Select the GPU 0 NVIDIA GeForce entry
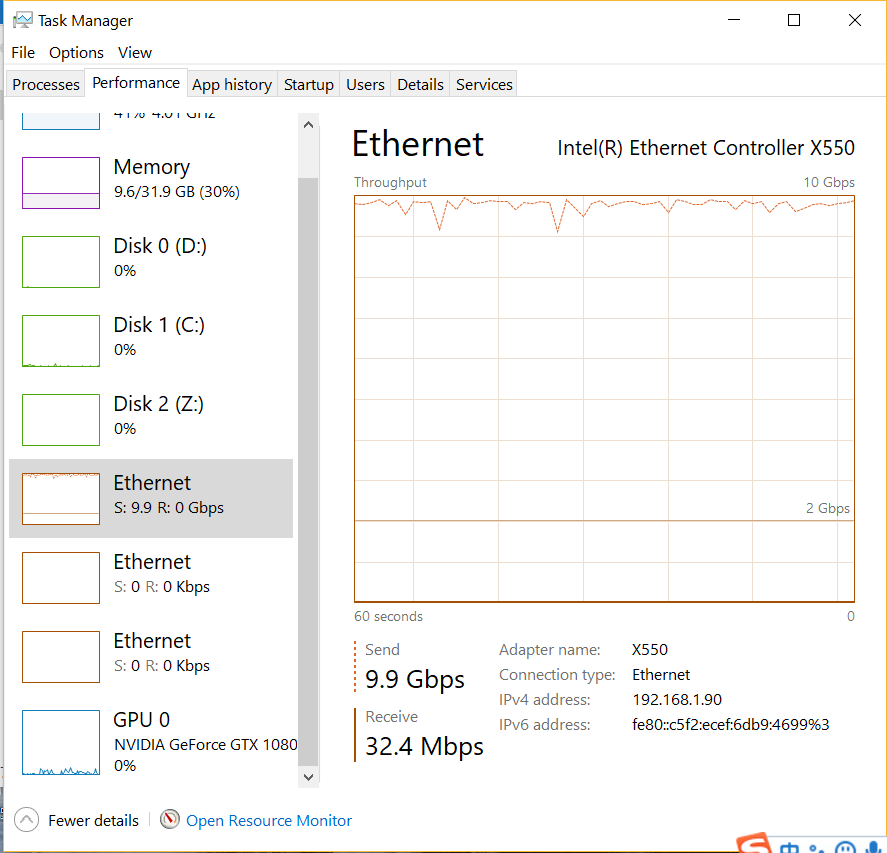887x853 pixels. (x=151, y=742)
